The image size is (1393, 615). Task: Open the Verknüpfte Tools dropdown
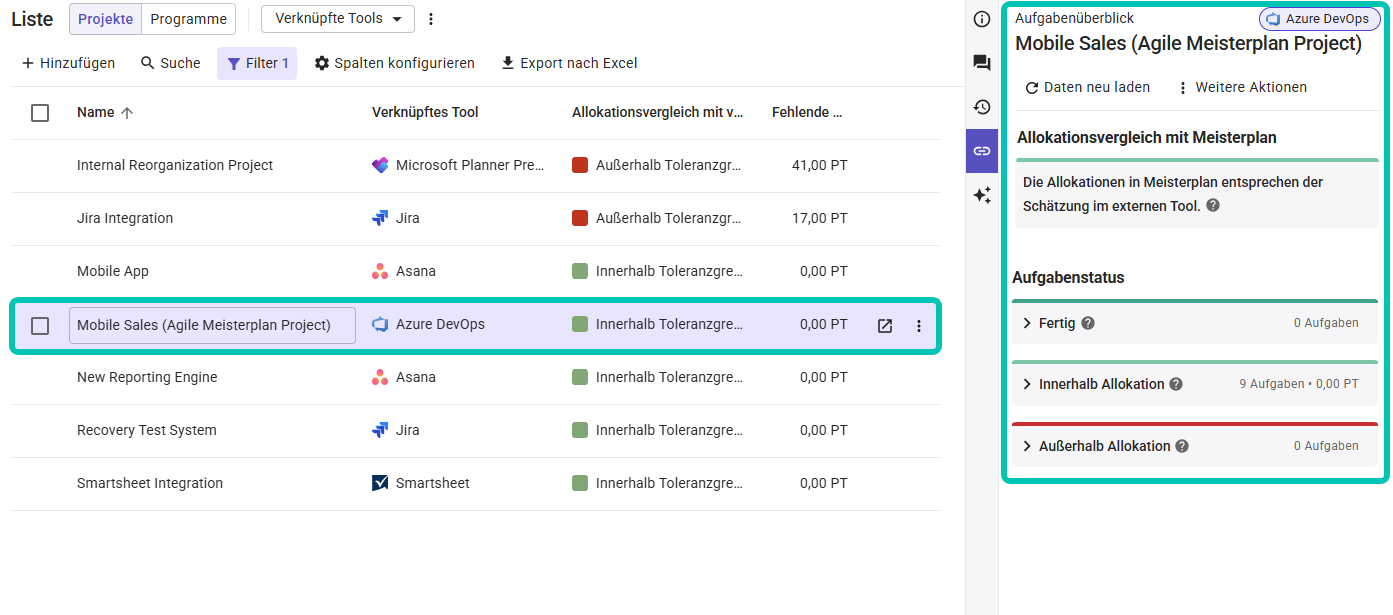(x=338, y=19)
